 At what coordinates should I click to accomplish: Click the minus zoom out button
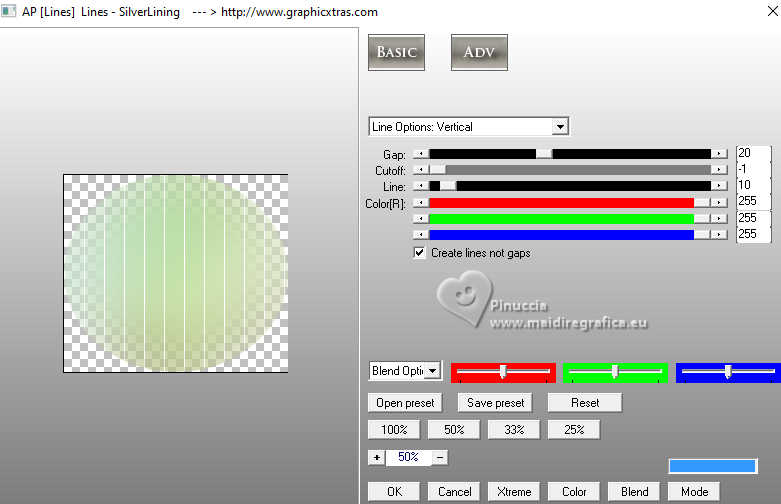(440, 457)
